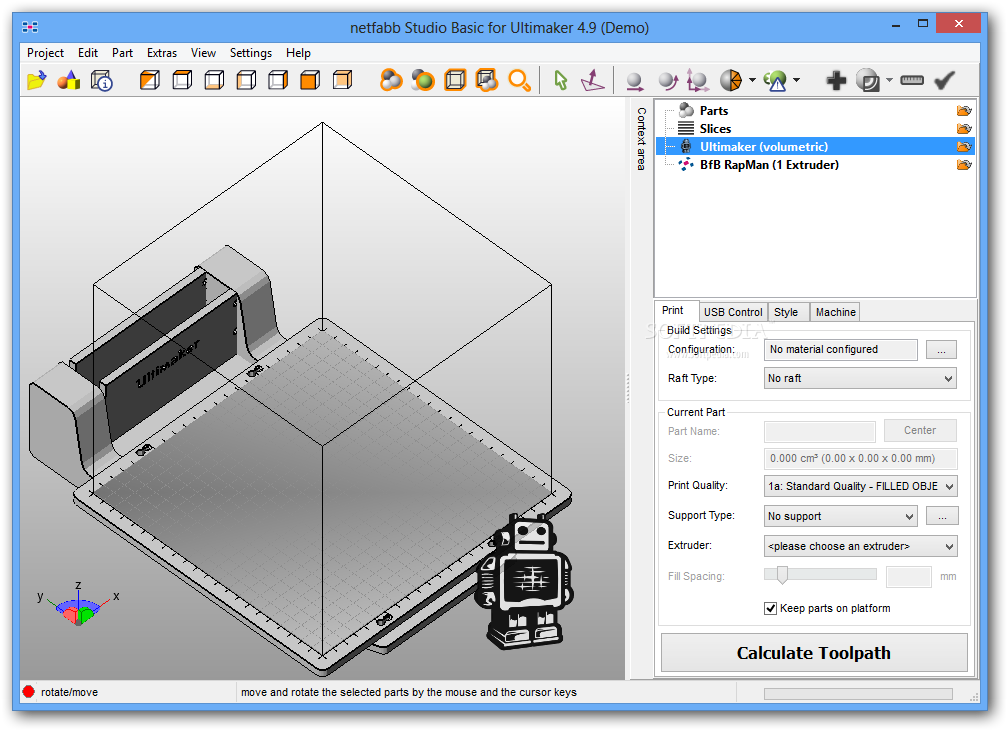Expand the cut tool dropdown arrow
Viewport: 1008px width, 731px height.
click(x=752, y=80)
